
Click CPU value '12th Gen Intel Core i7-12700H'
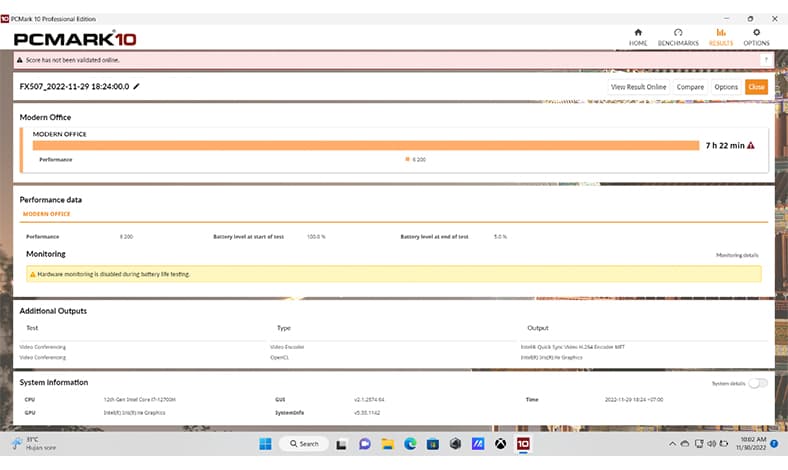(x=139, y=400)
